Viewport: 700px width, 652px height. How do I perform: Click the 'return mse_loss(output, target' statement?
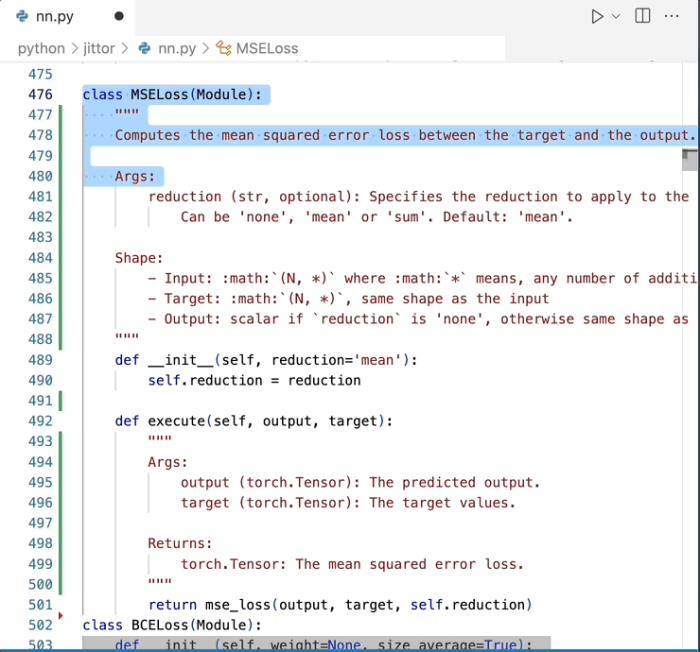pyautogui.click(x=340, y=605)
